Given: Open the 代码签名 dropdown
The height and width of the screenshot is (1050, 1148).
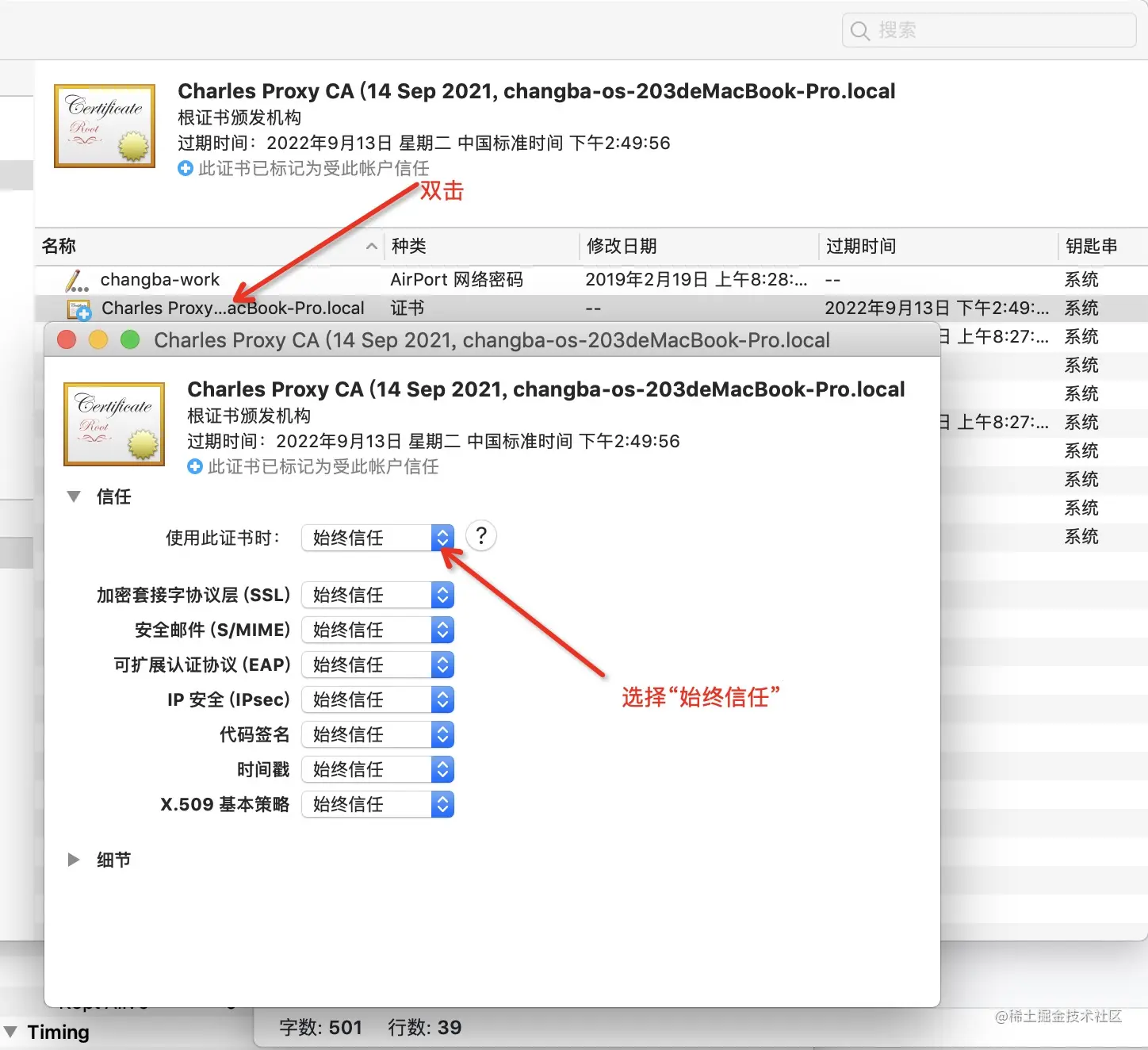Looking at the screenshot, I should [x=377, y=734].
